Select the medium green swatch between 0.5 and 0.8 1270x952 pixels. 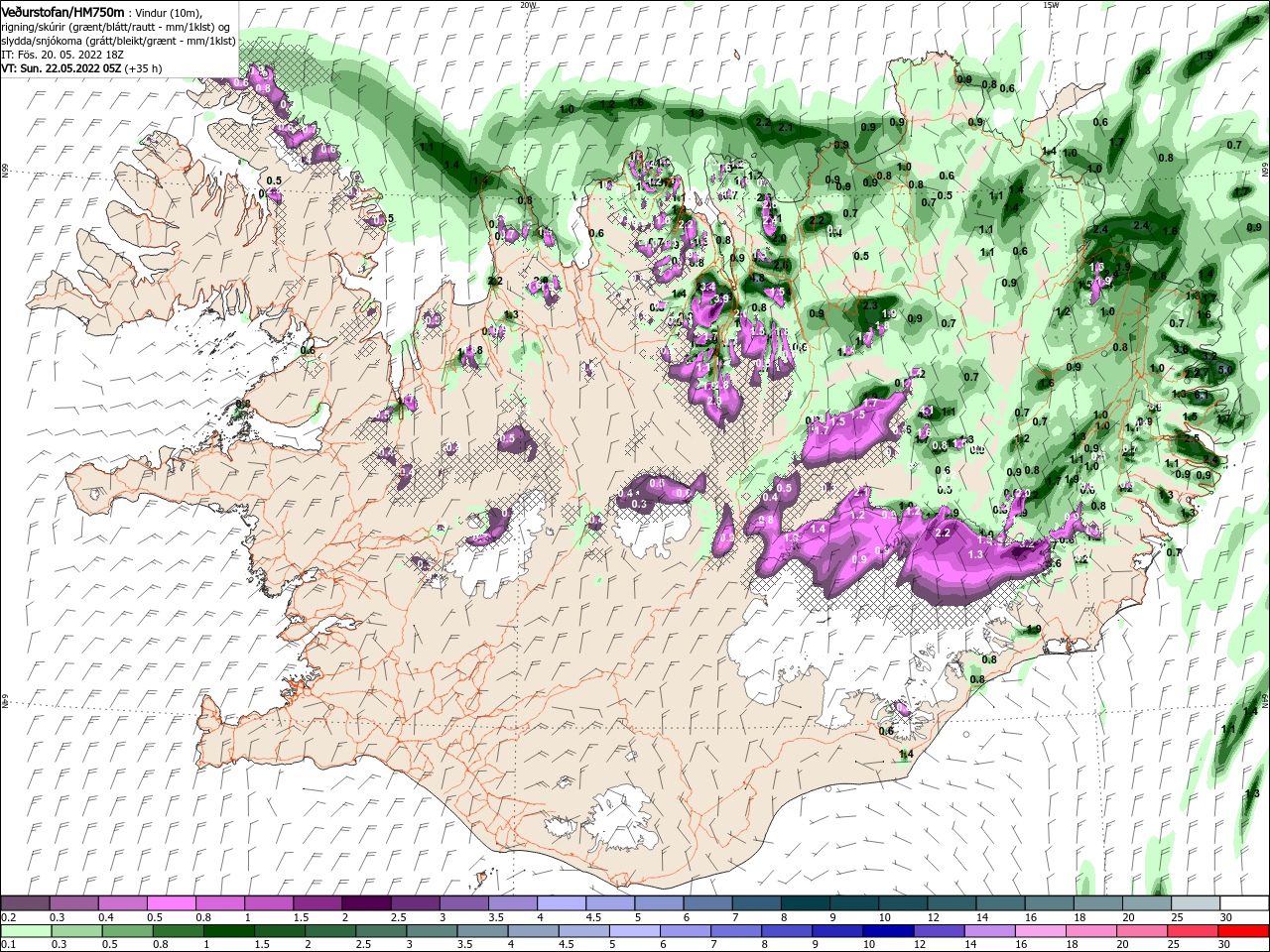point(128,931)
